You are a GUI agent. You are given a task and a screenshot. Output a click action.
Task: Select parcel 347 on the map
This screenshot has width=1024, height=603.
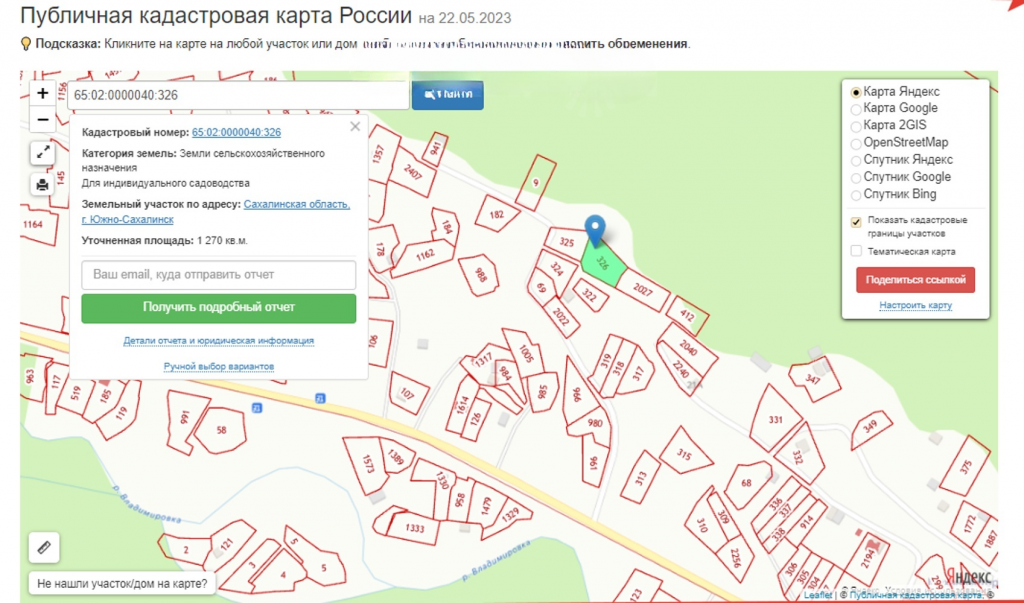pos(812,380)
